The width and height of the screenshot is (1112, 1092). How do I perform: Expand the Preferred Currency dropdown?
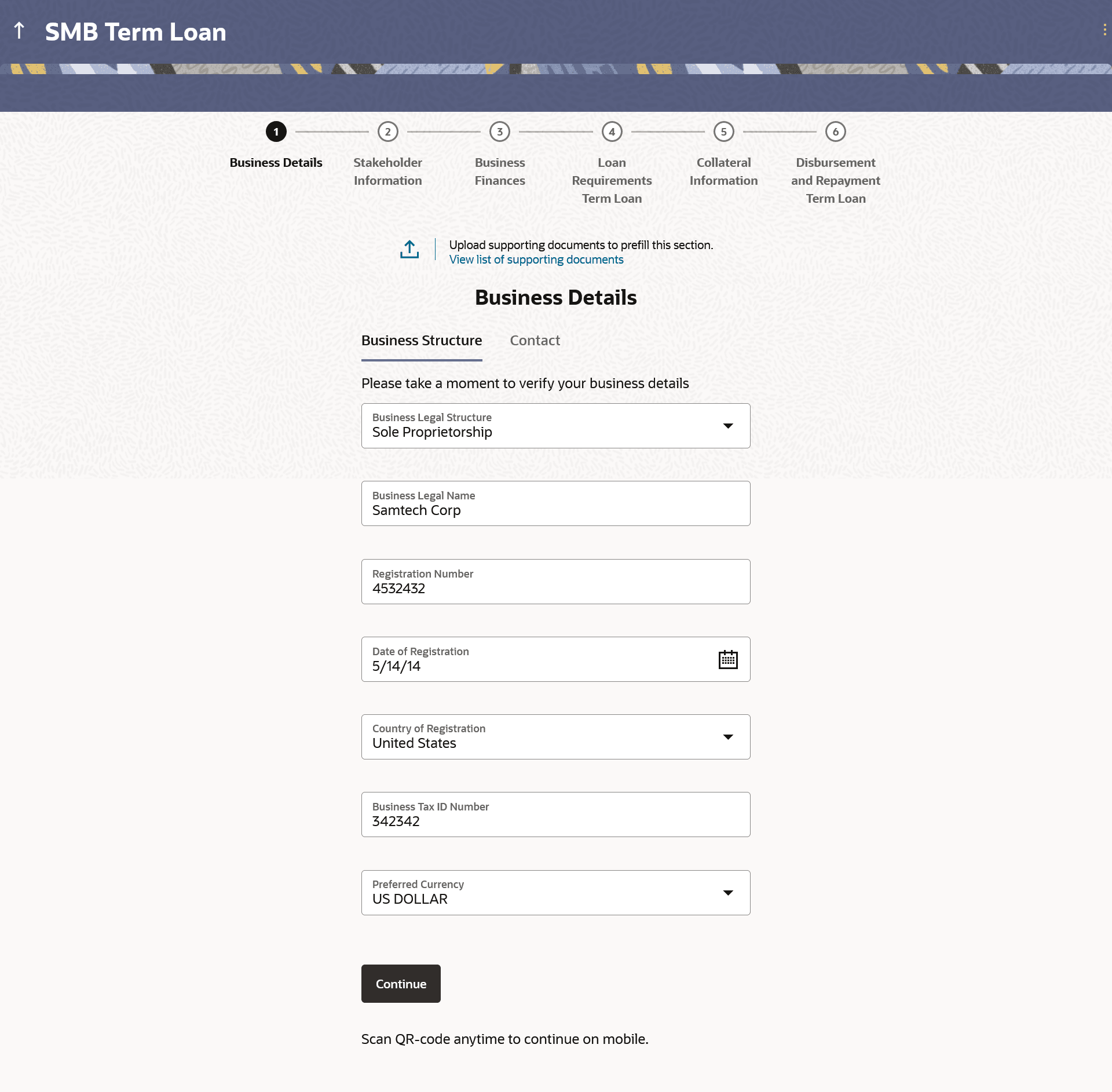(727, 893)
